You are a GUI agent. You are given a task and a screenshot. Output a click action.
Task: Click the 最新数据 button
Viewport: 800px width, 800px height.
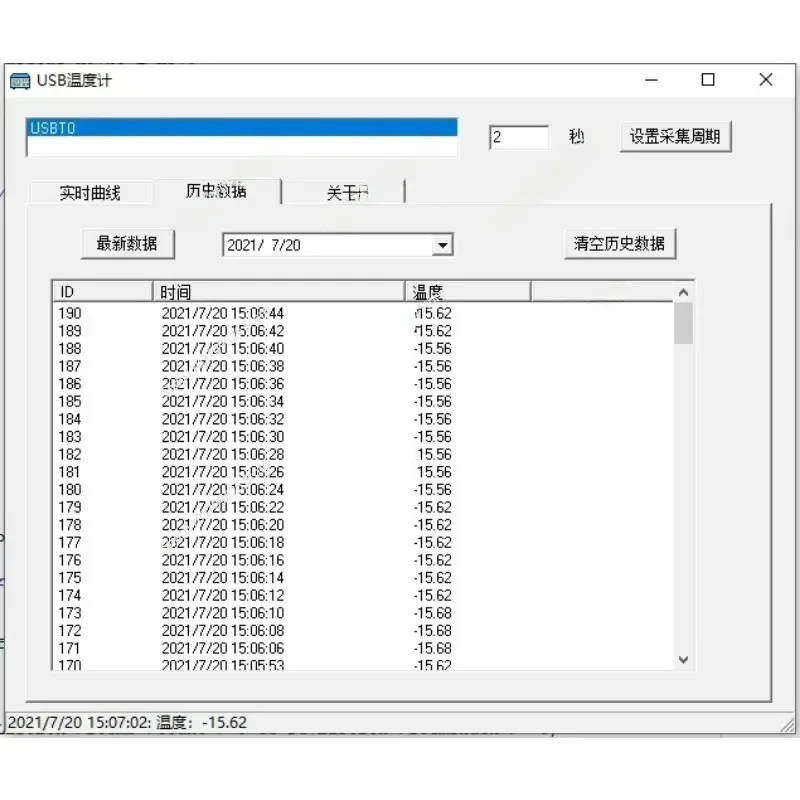(128, 244)
